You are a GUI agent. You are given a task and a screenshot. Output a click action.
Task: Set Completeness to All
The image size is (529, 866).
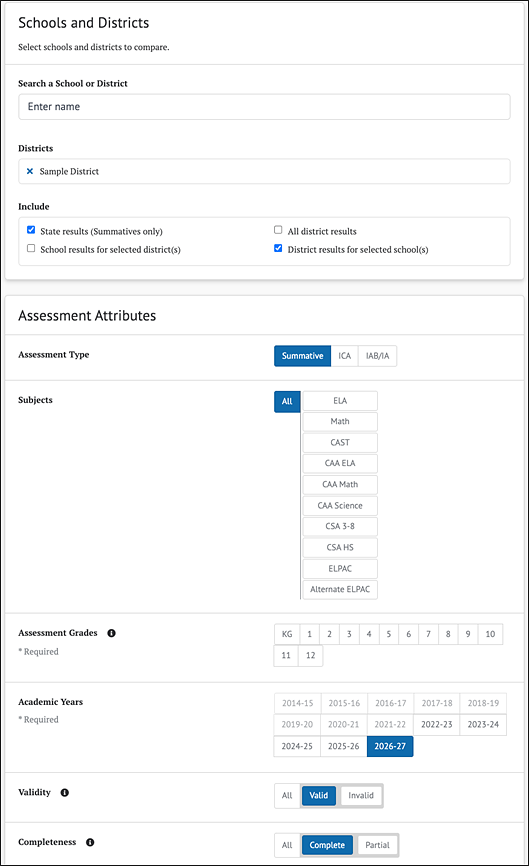pyautogui.click(x=287, y=846)
